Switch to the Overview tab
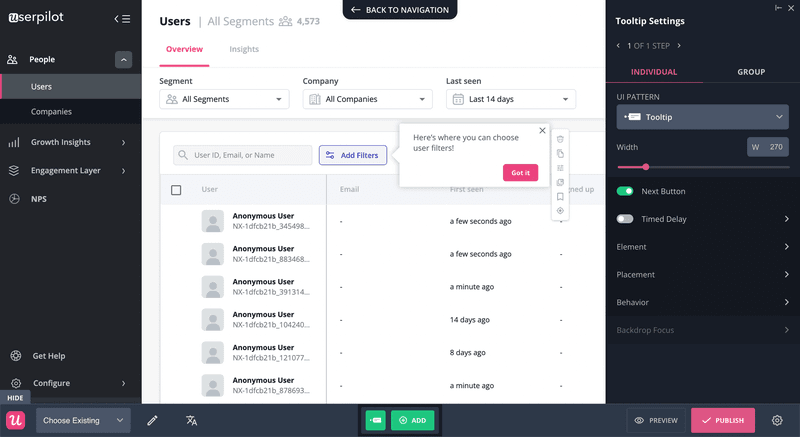800x437 pixels. click(x=184, y=49)
